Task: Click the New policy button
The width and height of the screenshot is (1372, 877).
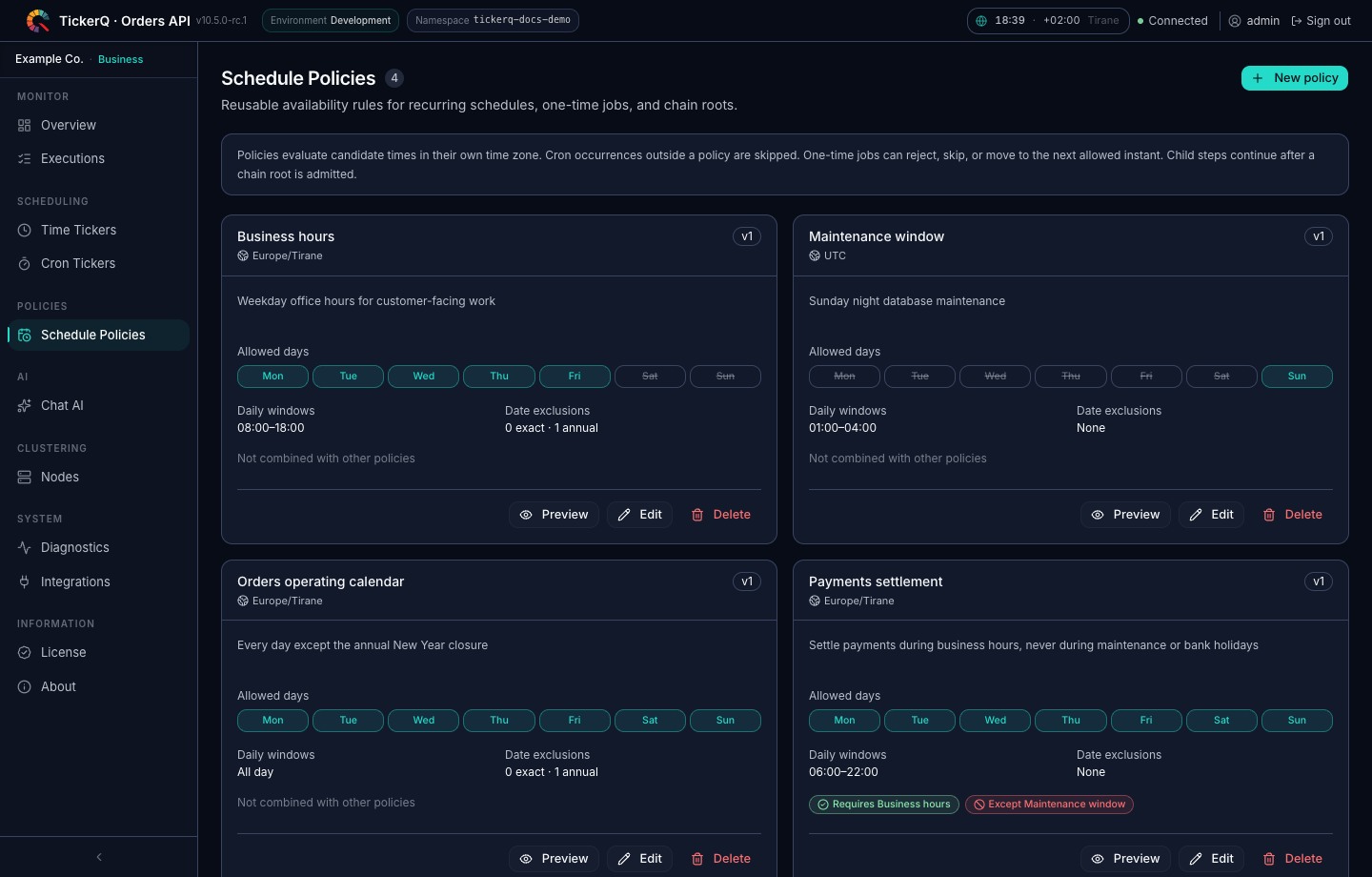Action: click(x=1295, y=78)
